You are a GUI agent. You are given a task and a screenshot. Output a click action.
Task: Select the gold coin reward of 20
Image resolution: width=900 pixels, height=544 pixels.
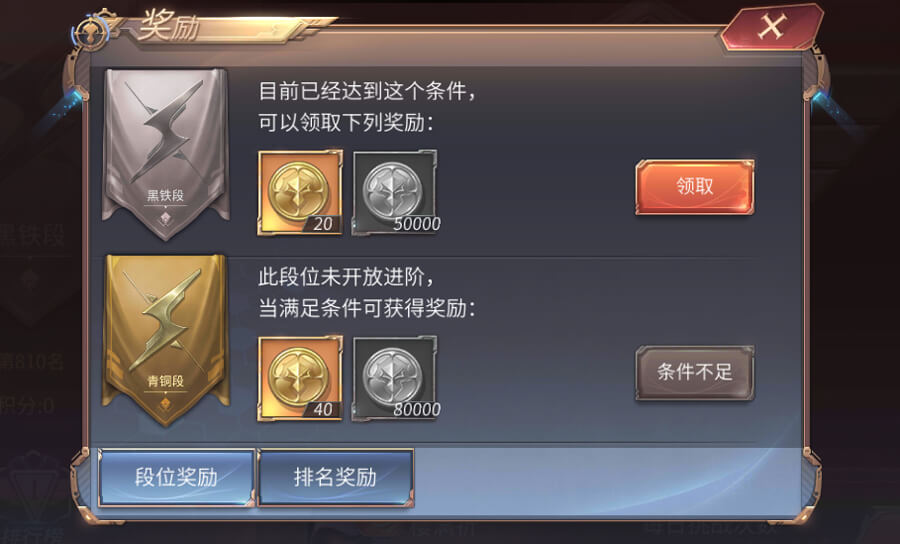pyautogui.click(x=300, y=193)
